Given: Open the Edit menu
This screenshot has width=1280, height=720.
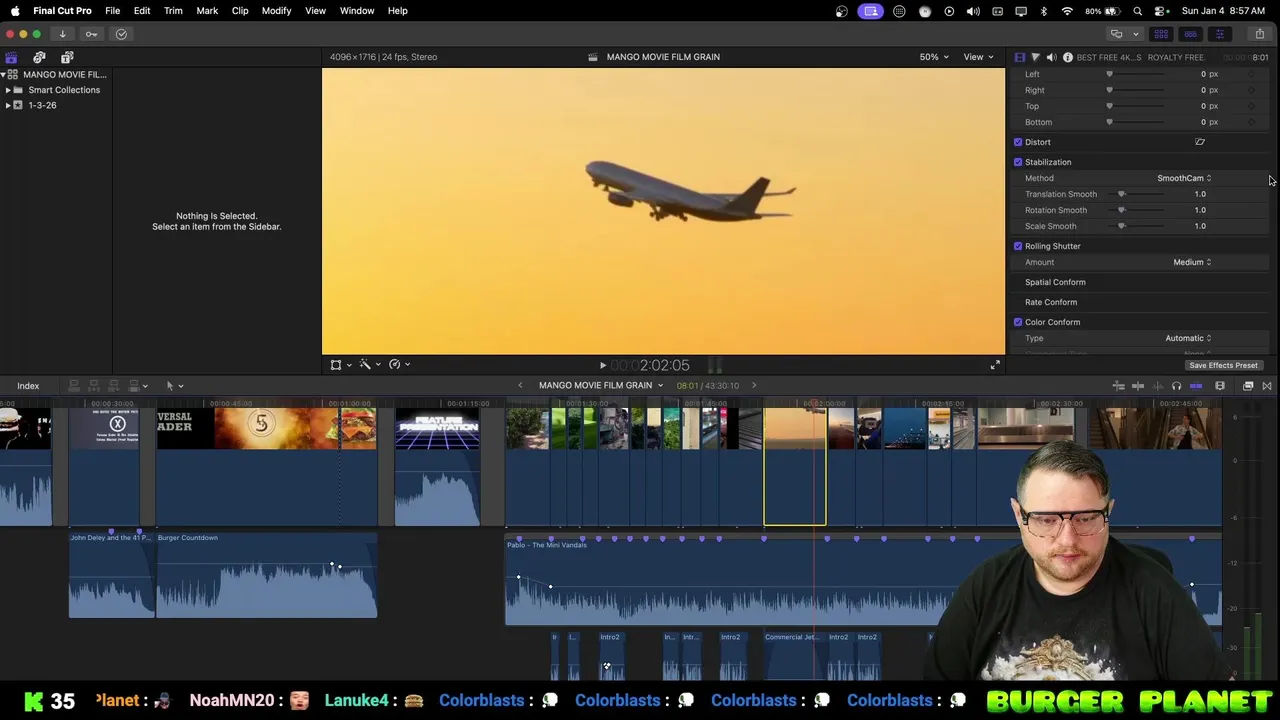Looking at the screenshot, I should point(142,11).
